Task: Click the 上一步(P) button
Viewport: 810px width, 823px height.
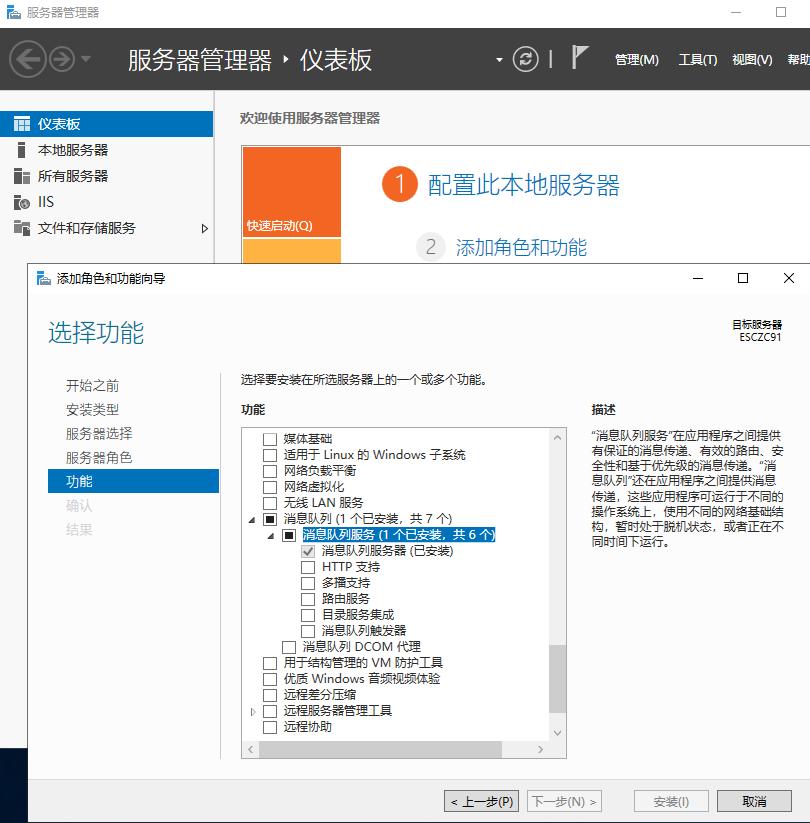Action: coord(479,800)
